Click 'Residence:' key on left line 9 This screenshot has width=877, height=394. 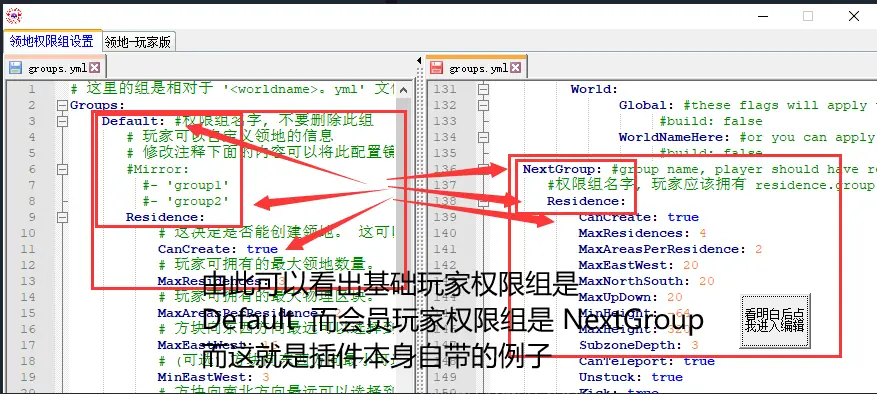[x=166, y=217]
